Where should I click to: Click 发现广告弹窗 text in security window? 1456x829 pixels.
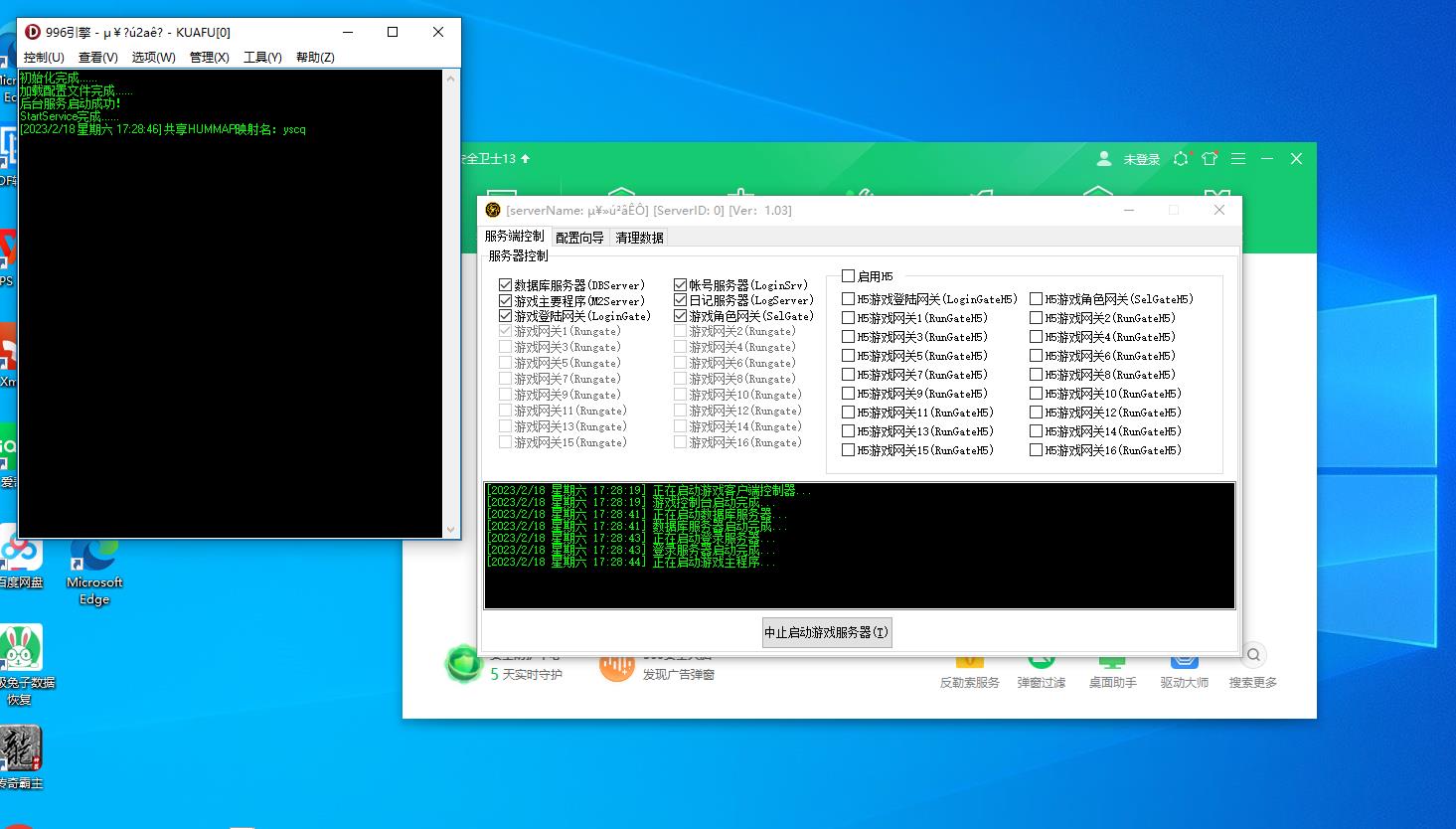click(x=678, y=675)
